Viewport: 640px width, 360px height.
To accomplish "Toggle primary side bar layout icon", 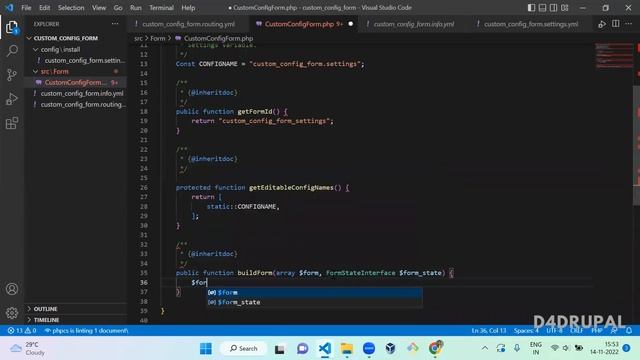I will point(531,7).
